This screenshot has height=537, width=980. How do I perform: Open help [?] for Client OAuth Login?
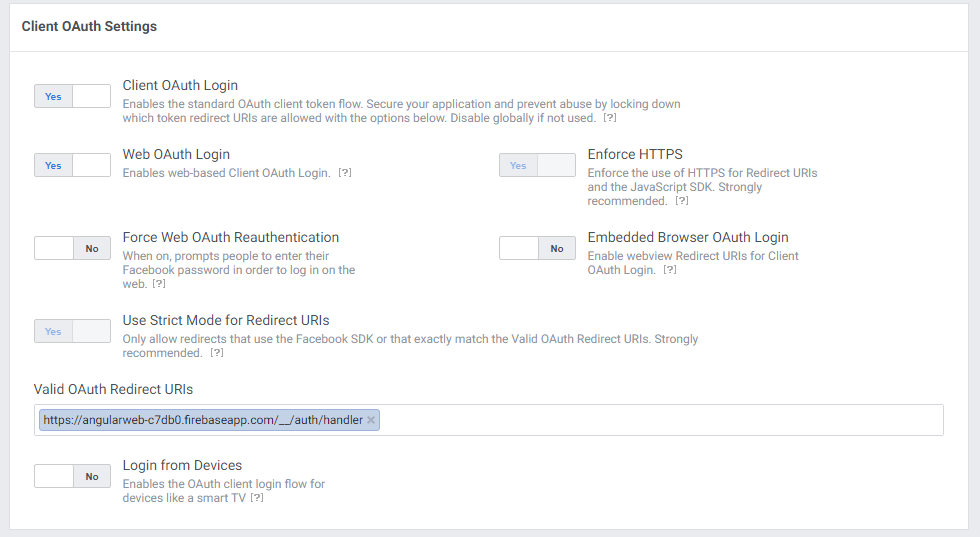coord(610,118)
